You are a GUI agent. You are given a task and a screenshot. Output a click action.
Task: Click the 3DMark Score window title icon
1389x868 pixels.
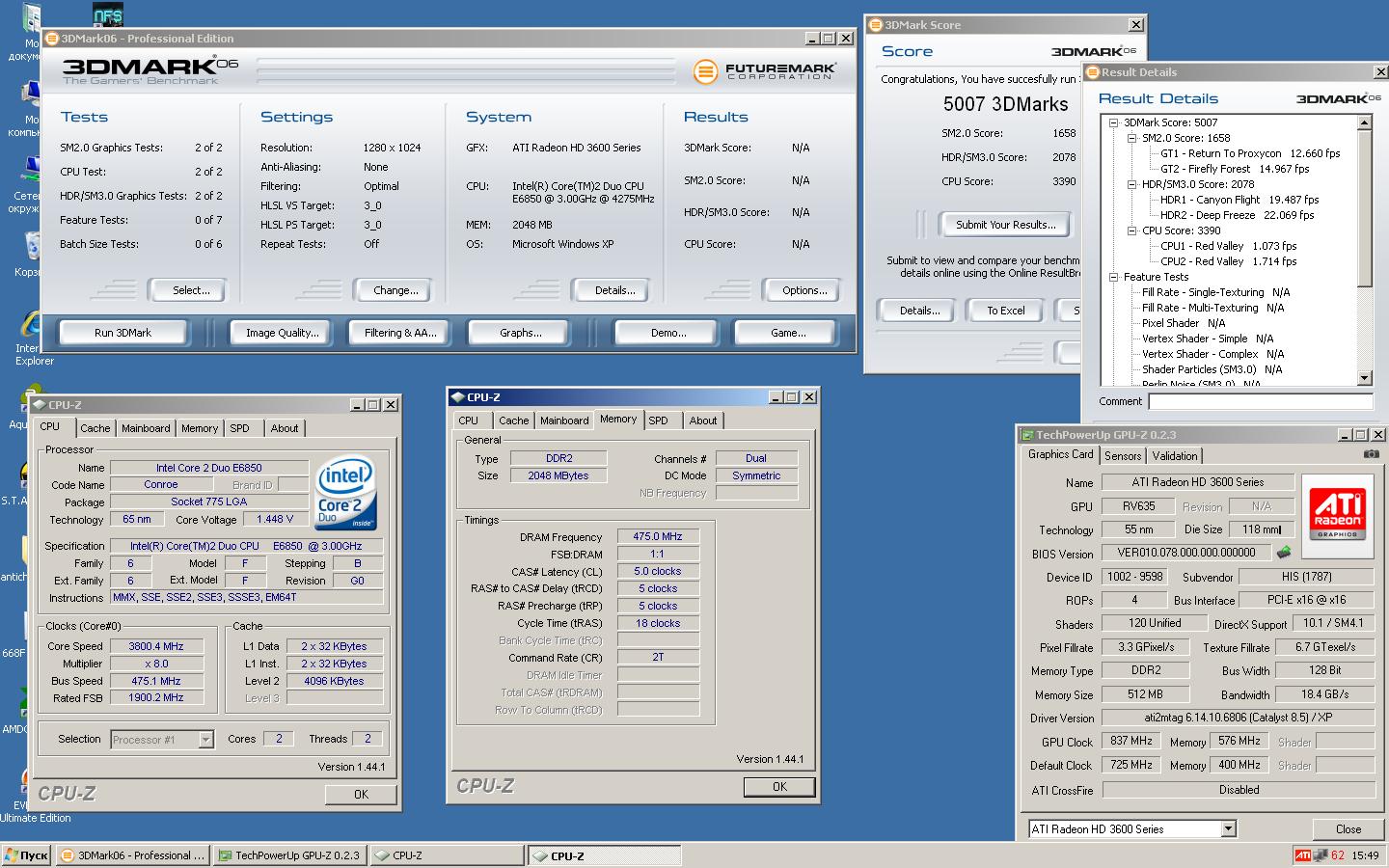876,25
